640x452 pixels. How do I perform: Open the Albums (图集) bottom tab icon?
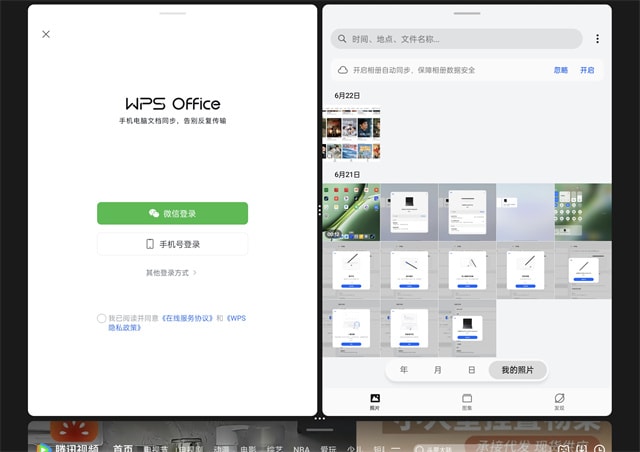467,401
